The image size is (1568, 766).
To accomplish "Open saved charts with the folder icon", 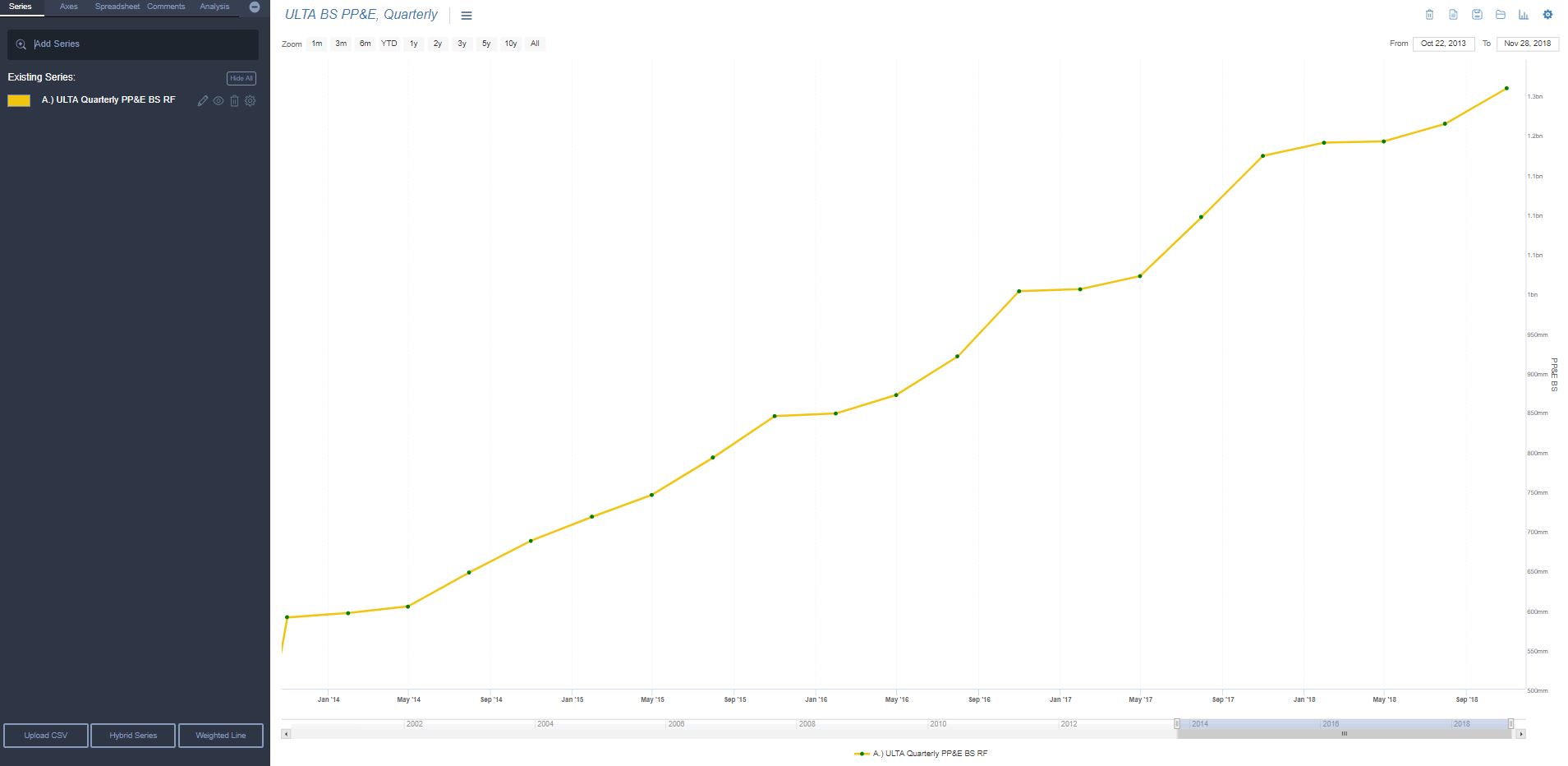I will pos(1501,15).
